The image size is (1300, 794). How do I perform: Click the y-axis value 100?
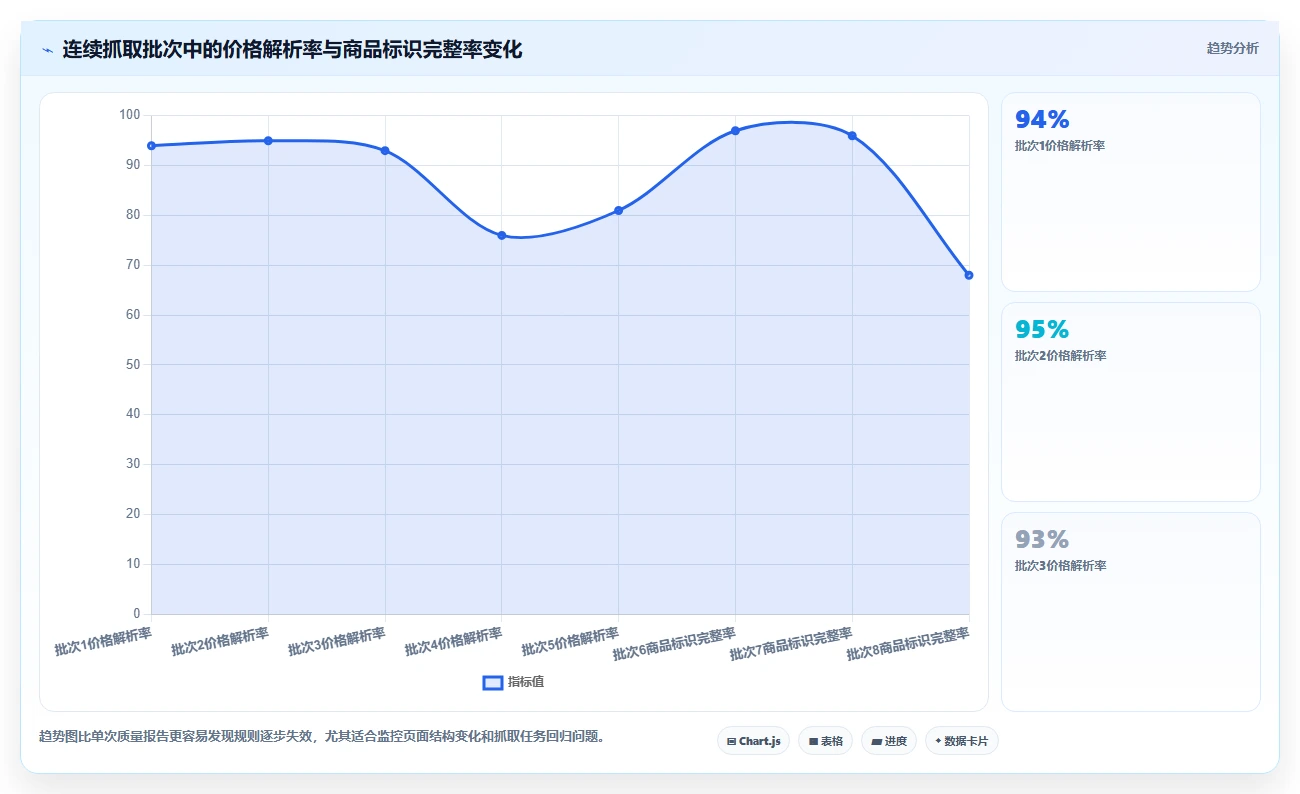(130, 116)
